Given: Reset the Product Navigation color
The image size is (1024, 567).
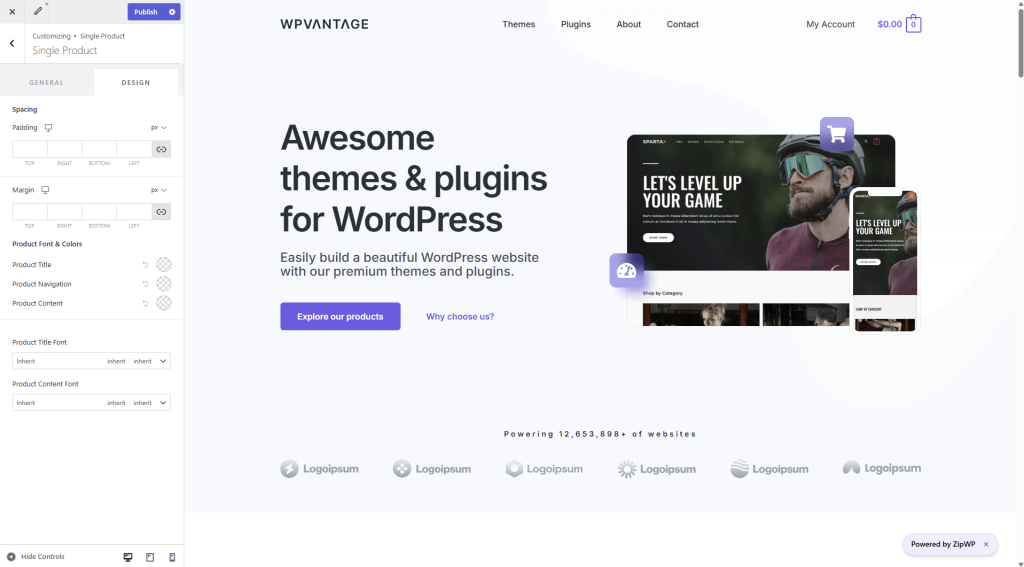Looking at the screenshot, I should tap(145, 284).
